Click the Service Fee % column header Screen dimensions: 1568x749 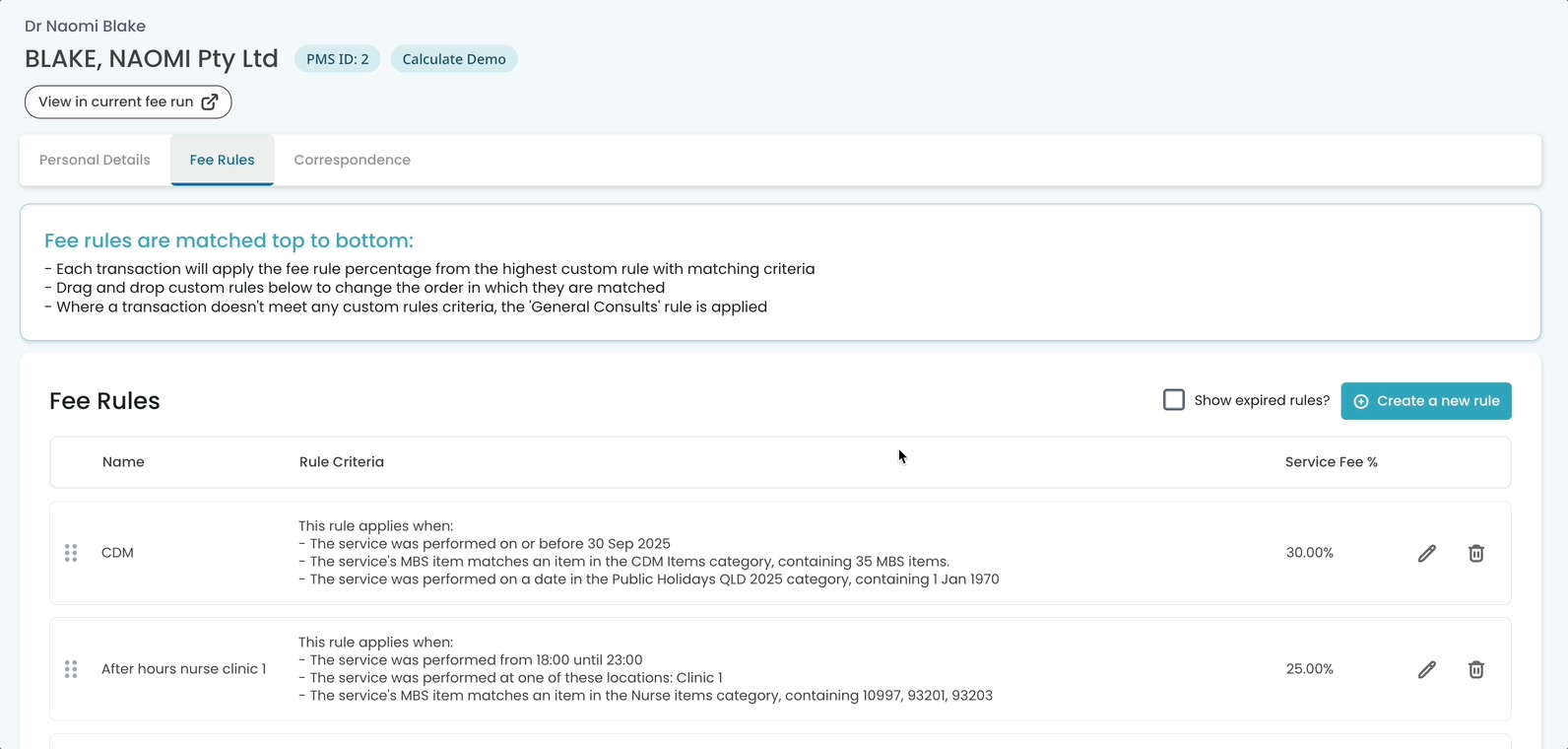click(x=1331, y=462)
